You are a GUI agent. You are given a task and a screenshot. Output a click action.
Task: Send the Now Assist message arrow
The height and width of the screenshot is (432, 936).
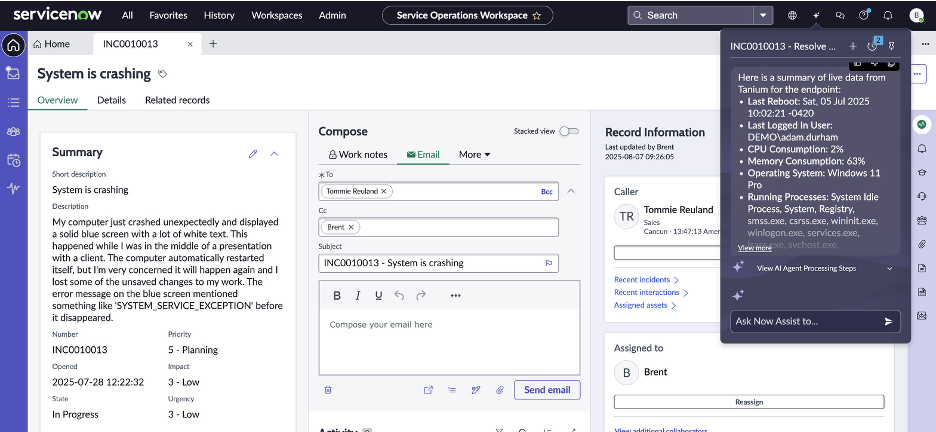(888, 321)
